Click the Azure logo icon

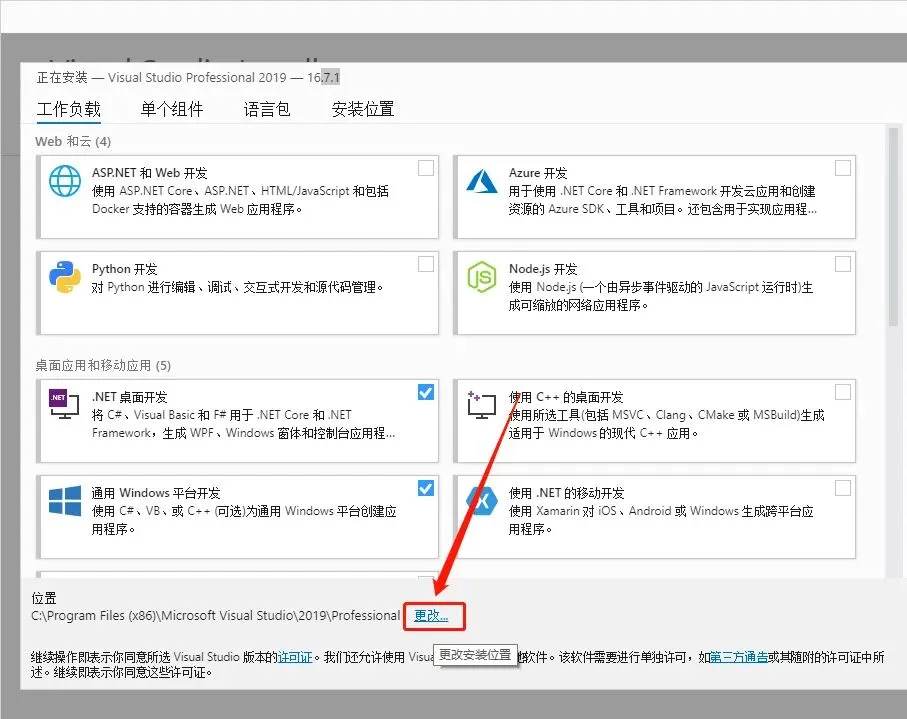pos(482,181)
